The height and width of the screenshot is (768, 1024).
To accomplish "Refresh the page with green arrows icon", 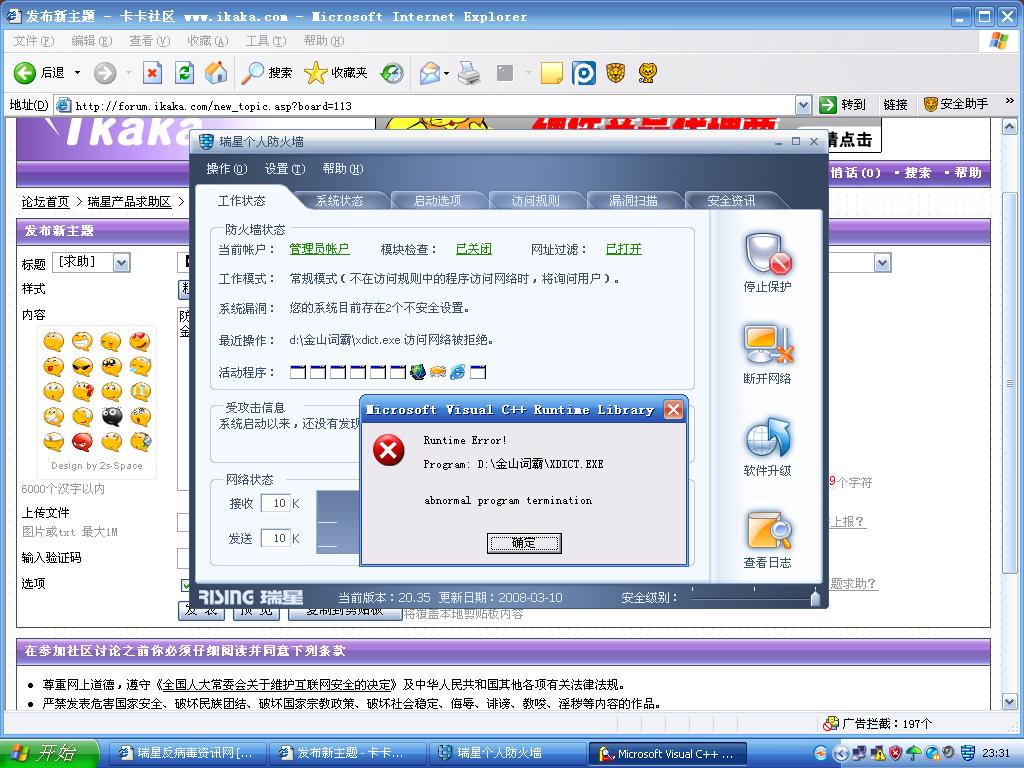I will [185, 72].
